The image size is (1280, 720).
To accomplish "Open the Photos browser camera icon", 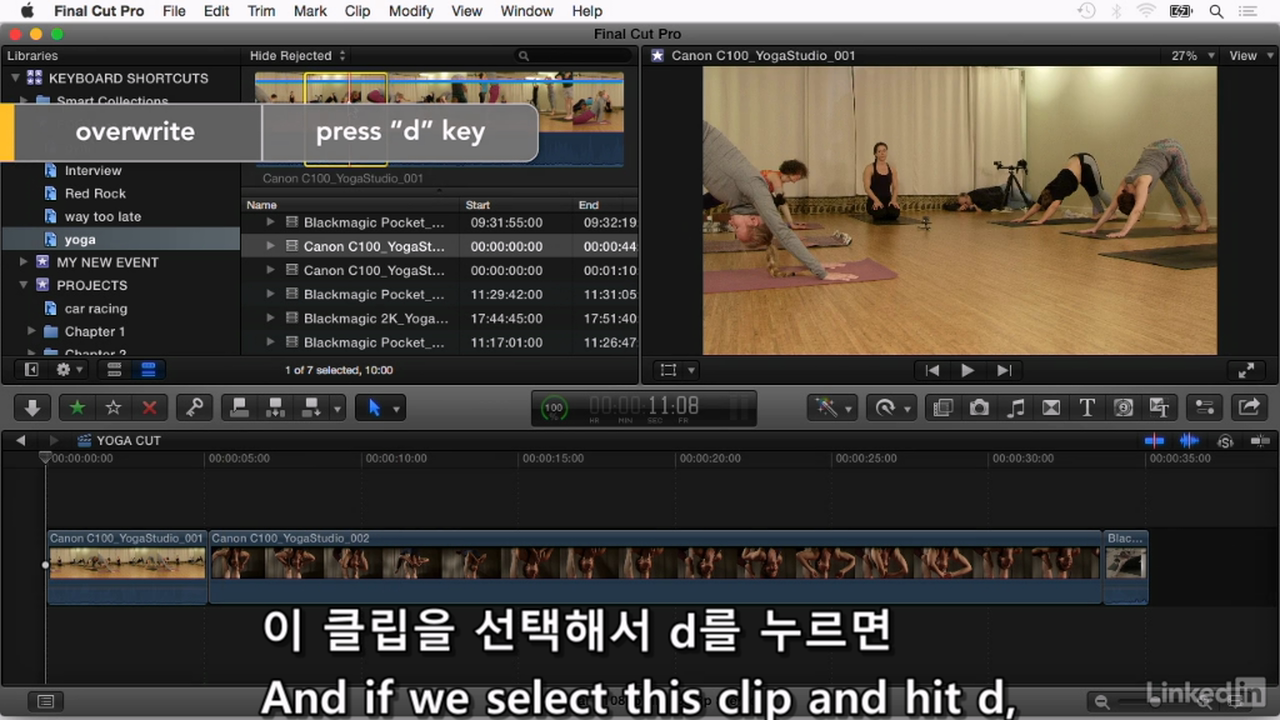I will [x=979, y=408].
